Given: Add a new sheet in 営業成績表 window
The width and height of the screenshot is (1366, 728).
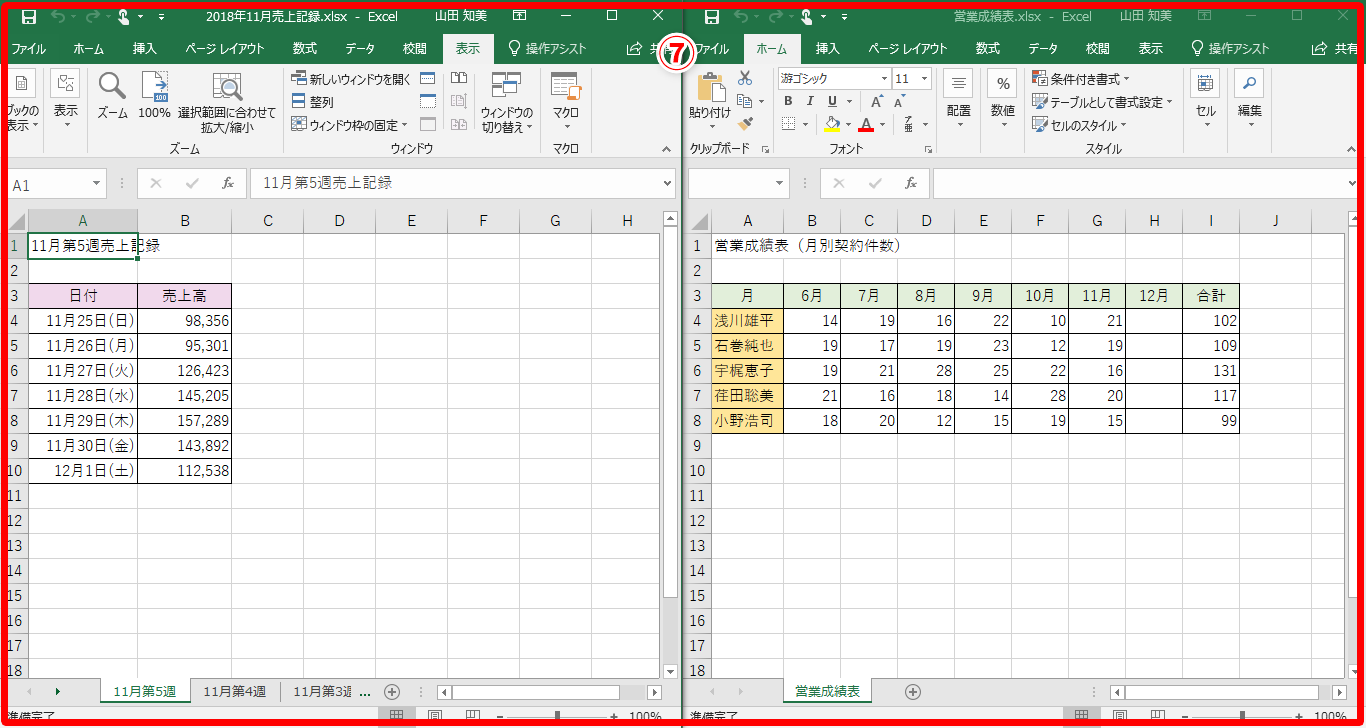Looking at the screenshot, I should 912,692.
